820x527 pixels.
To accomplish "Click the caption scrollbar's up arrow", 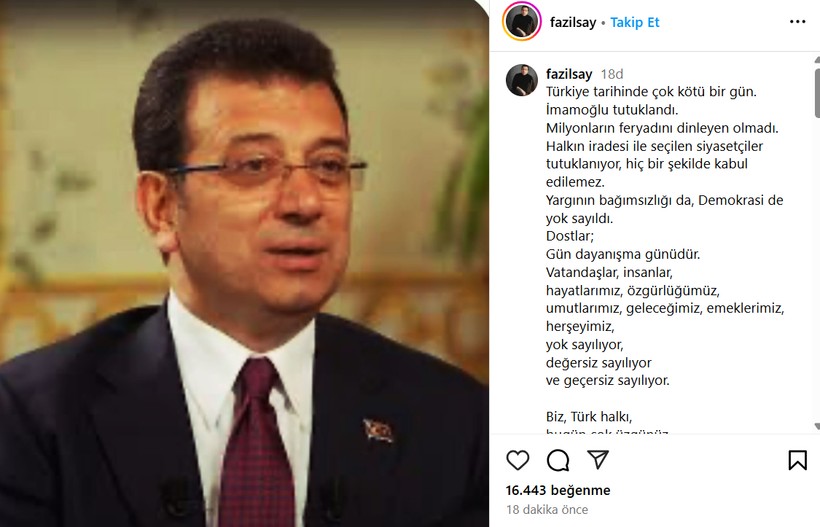I will (x=817, y=60).
